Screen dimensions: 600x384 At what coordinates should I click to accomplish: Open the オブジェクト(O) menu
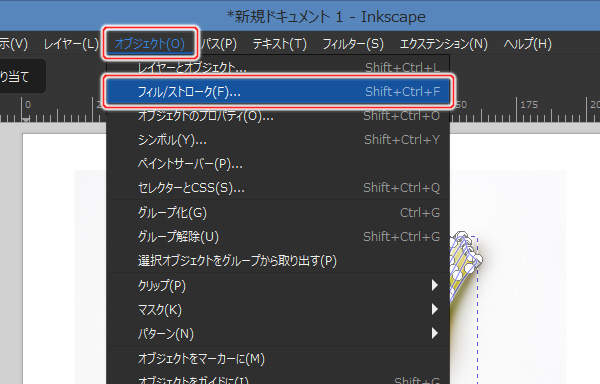click(x=150, y=44)
